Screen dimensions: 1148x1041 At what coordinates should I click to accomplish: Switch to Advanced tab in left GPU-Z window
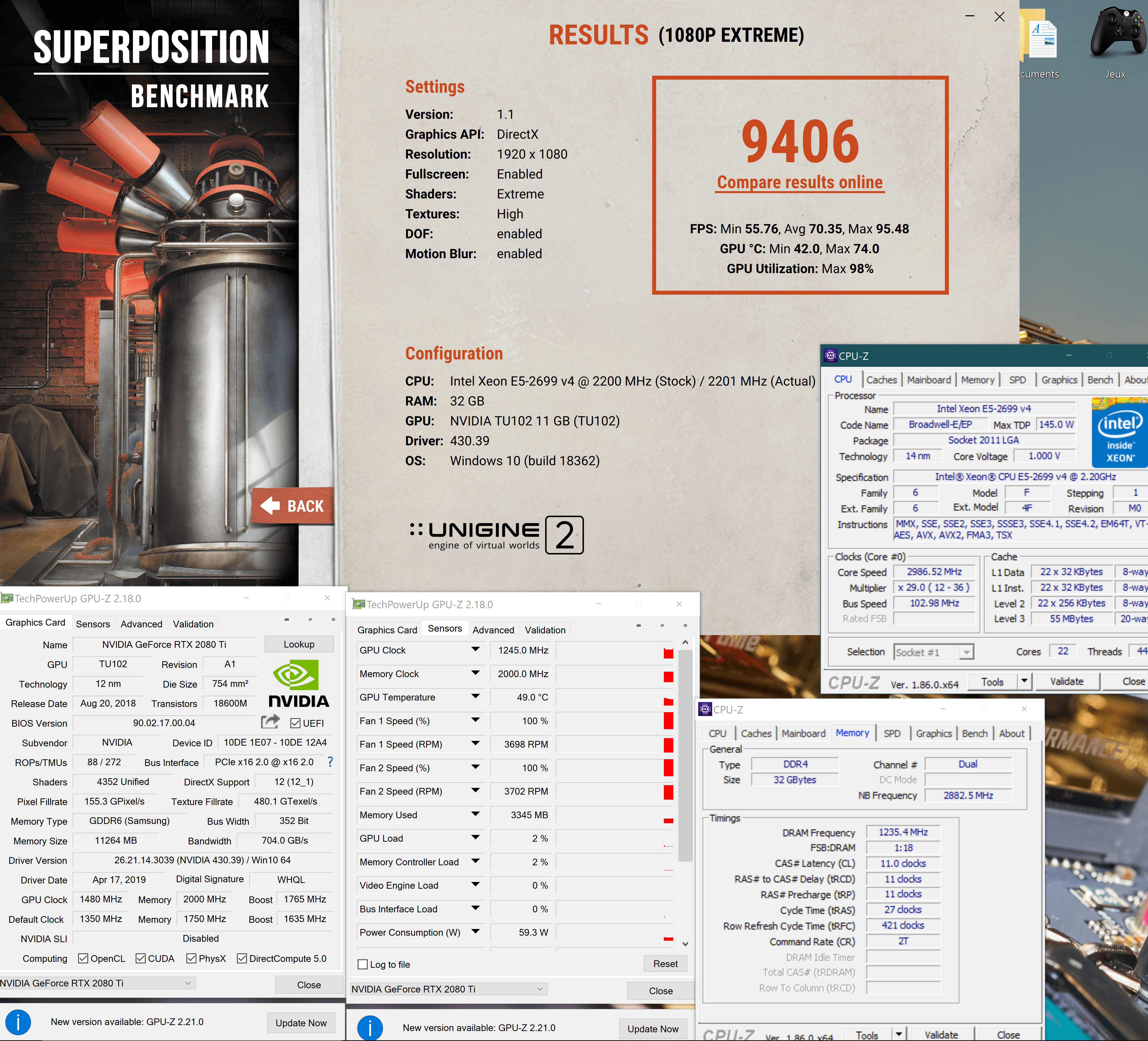point(141,624)
